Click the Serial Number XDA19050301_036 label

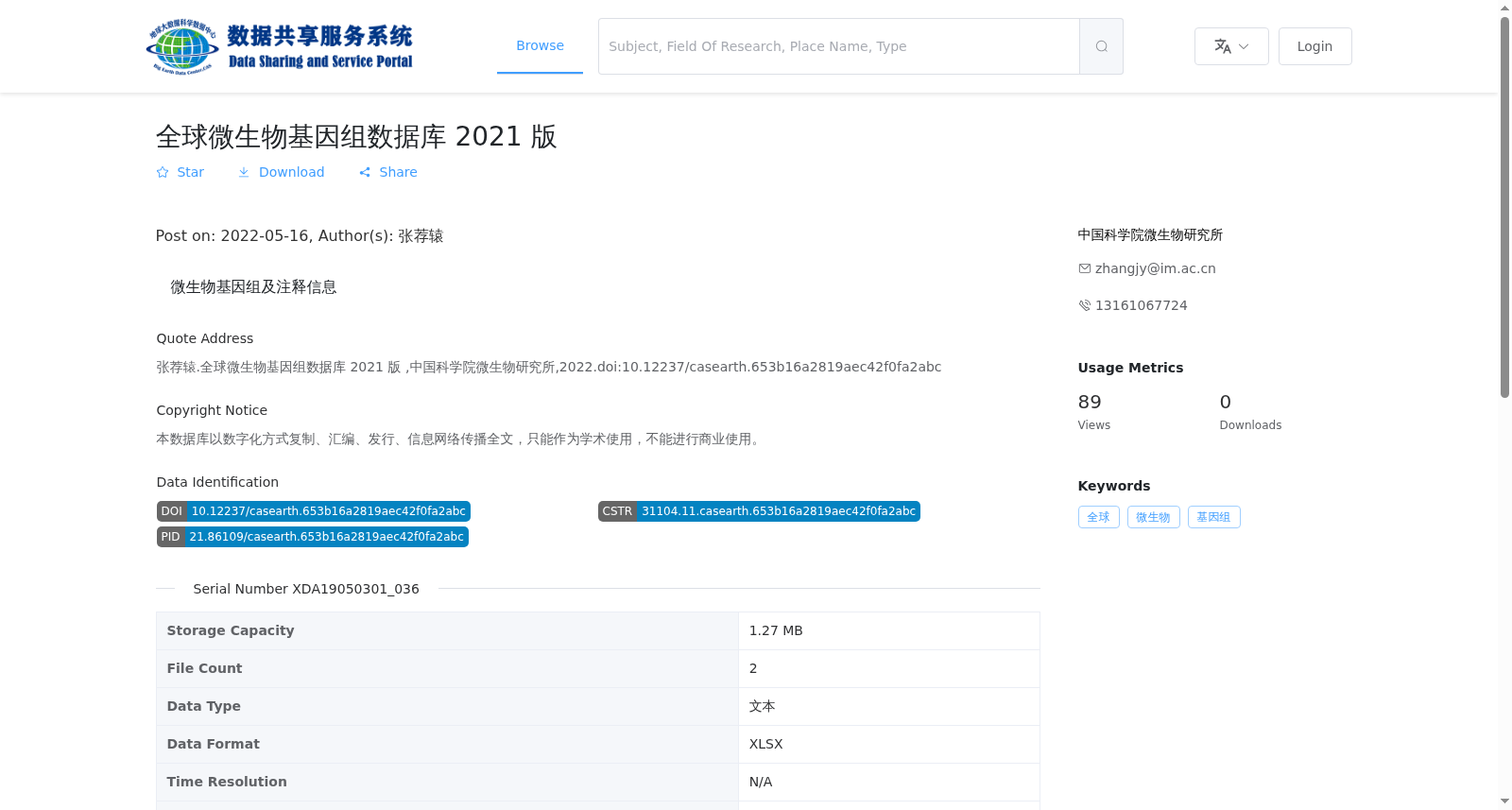pyautogui.click(x=306, y=589)
